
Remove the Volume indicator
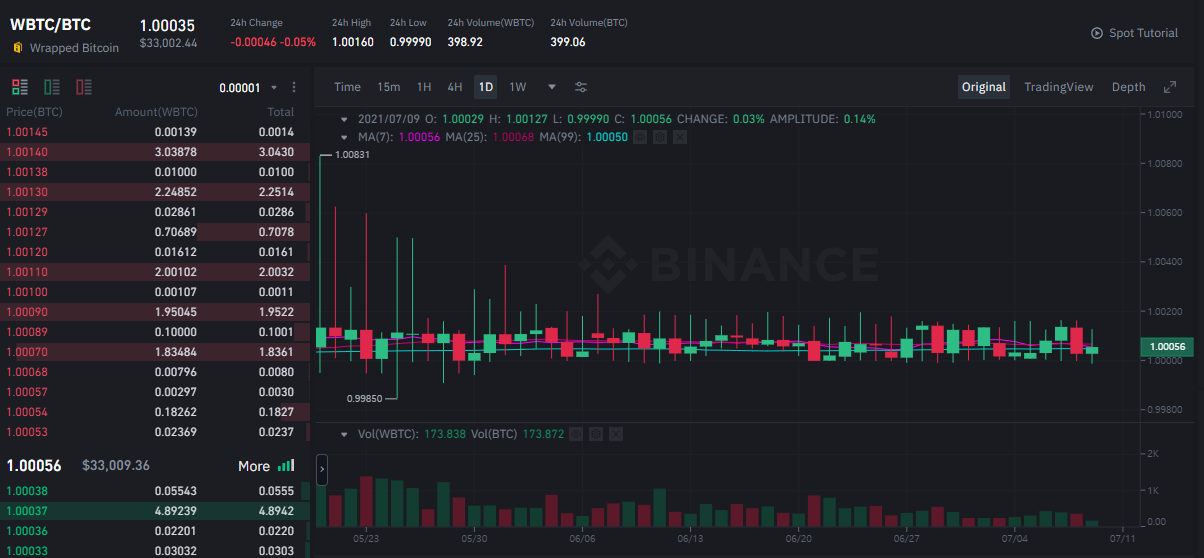coord(616,434)
